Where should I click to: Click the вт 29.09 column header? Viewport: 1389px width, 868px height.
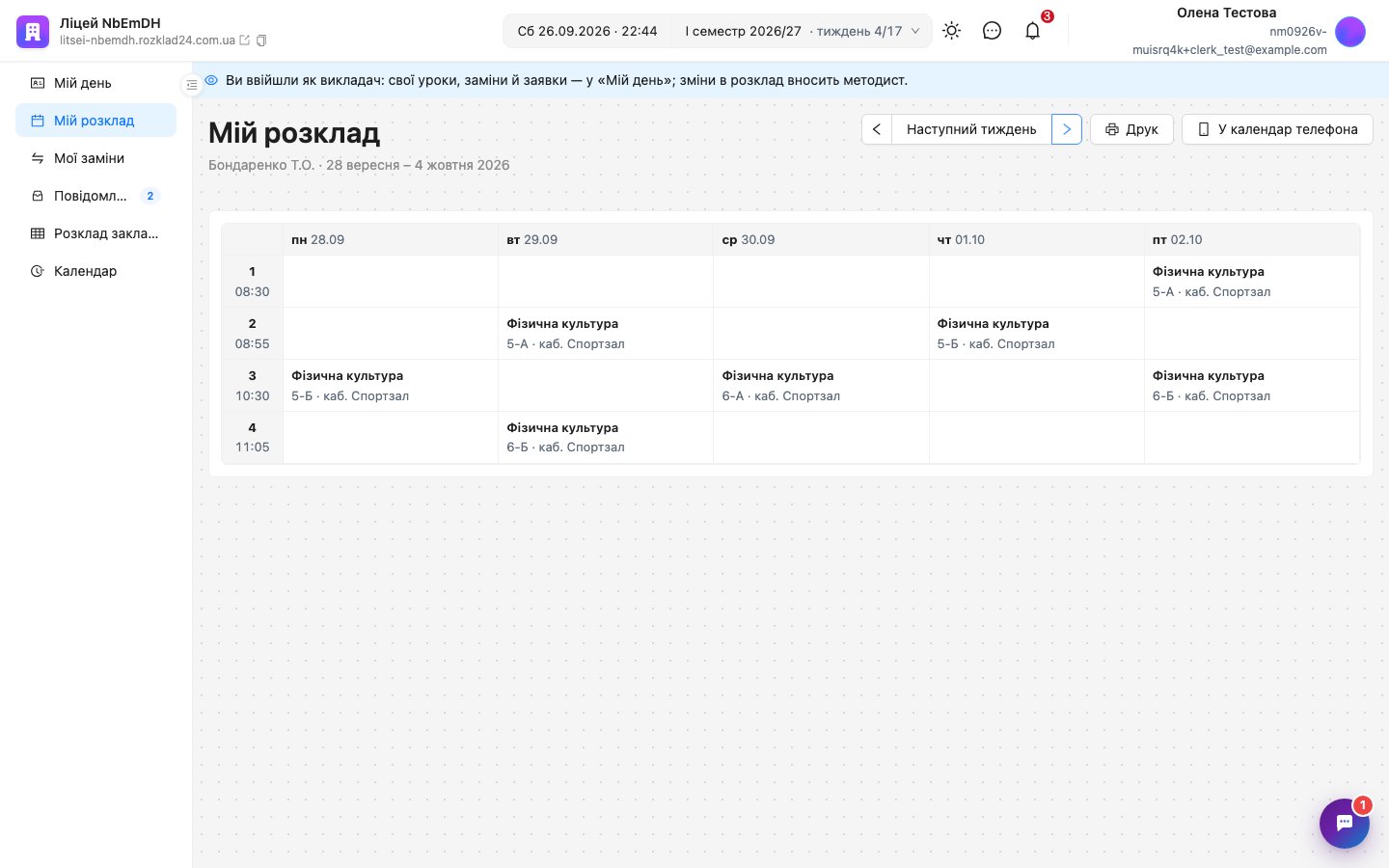click(x=606, y=240)
